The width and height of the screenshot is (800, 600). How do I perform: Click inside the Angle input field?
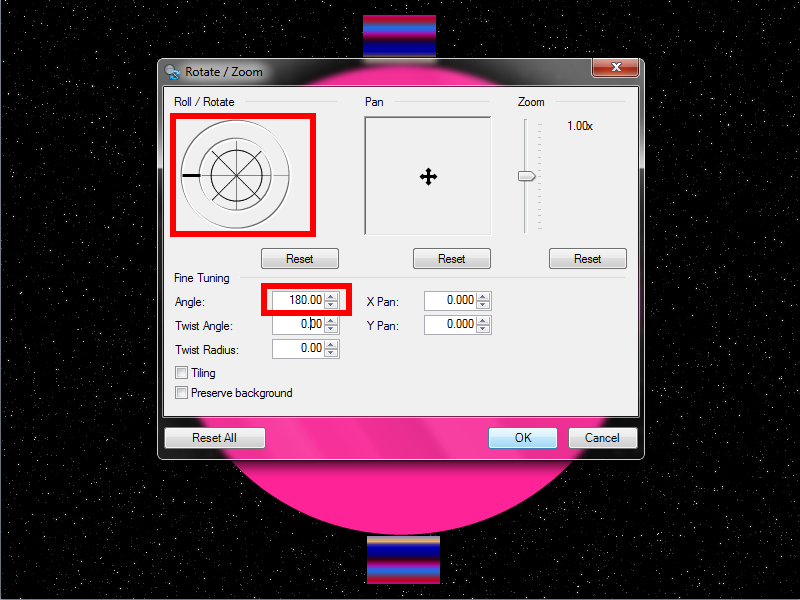[298, 300]
